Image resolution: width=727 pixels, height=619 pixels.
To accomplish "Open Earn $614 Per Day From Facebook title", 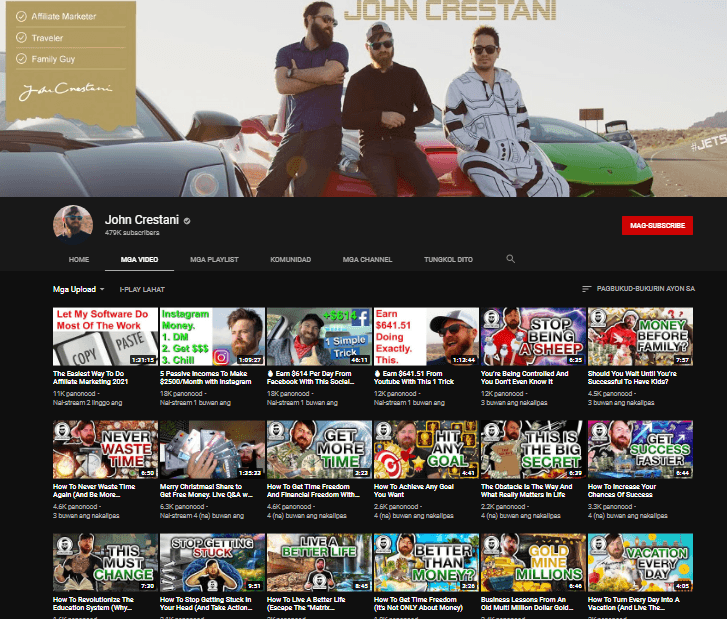I will pyautogui.click(x=311, y=377).
